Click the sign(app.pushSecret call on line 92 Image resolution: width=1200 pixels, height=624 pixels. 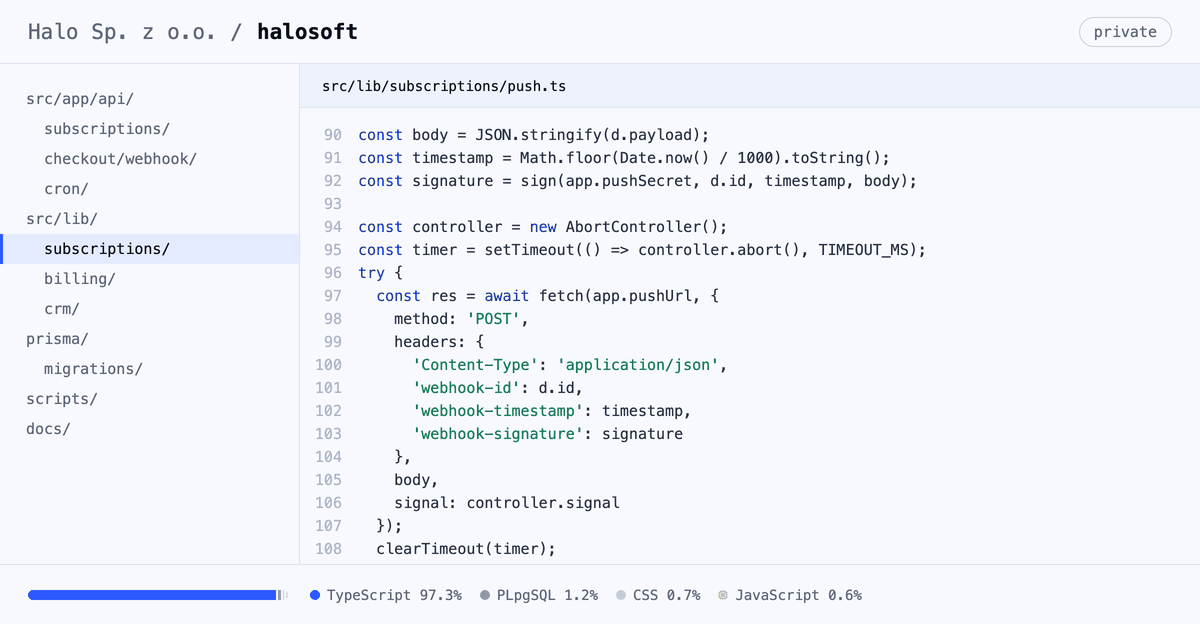[610, 181]
